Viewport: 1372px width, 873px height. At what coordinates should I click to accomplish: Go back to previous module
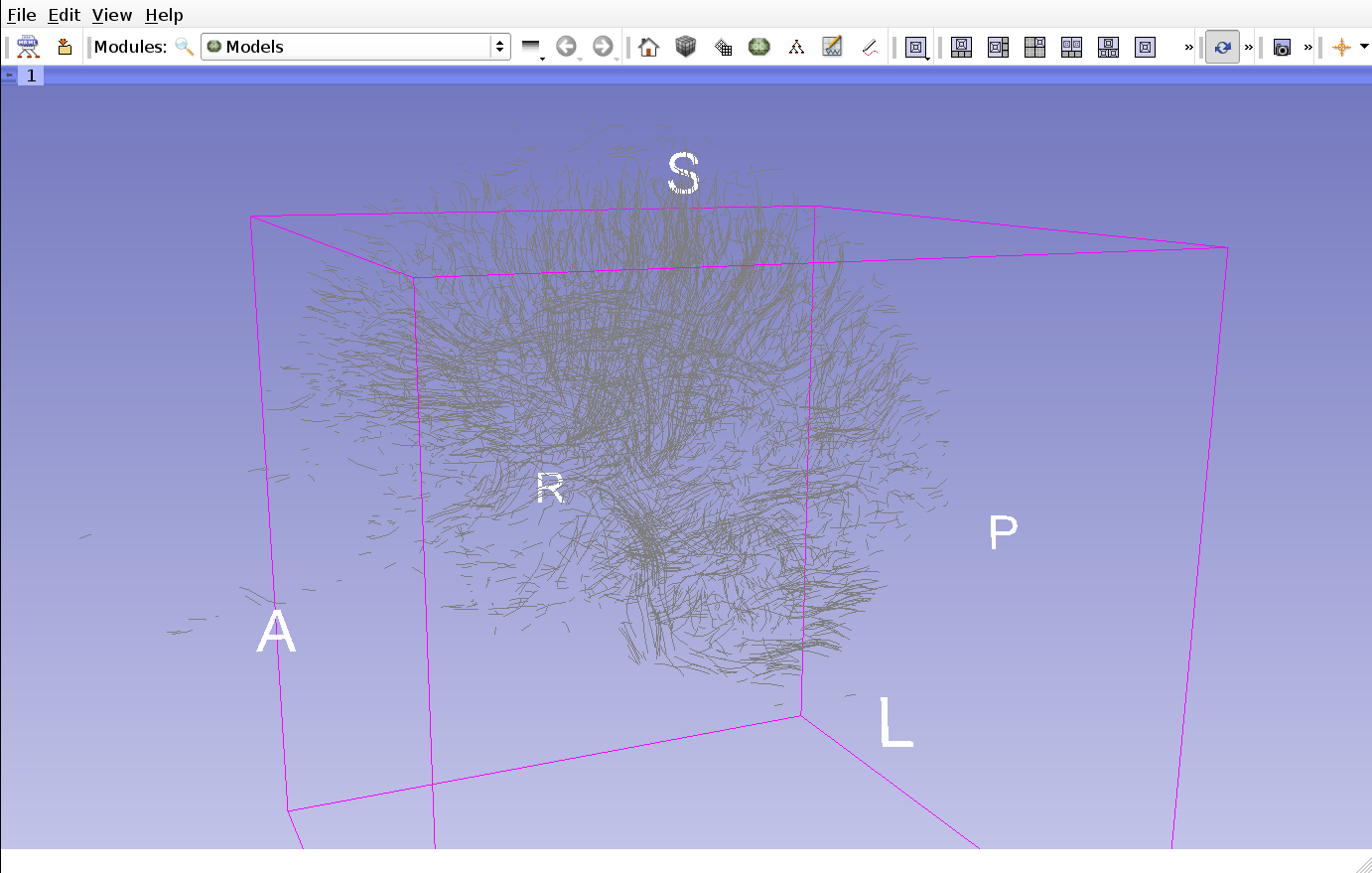pyautogui.click(x=566, y=47)
